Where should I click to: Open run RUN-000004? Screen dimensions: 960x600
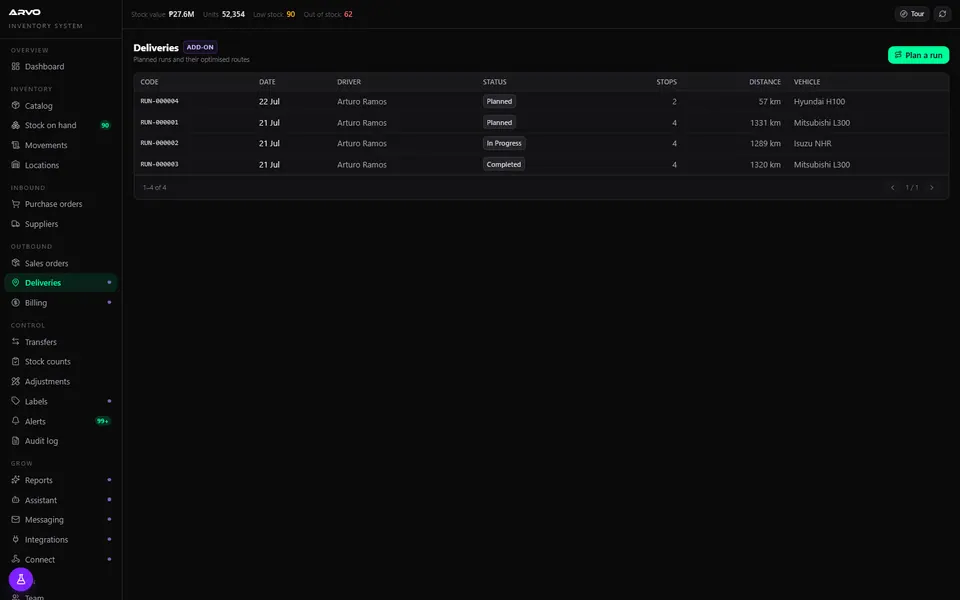(541, 102)
